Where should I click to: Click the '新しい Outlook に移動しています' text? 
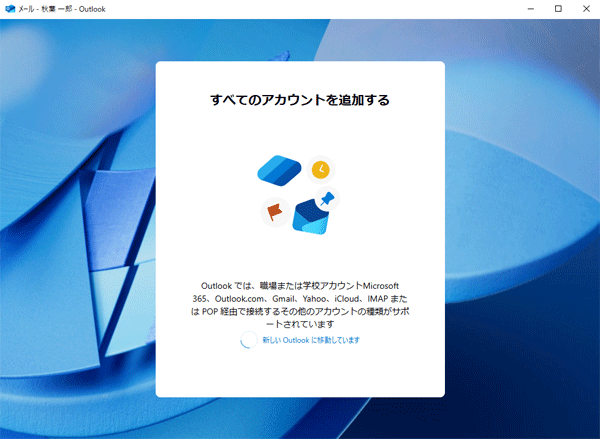coord(311,340)
